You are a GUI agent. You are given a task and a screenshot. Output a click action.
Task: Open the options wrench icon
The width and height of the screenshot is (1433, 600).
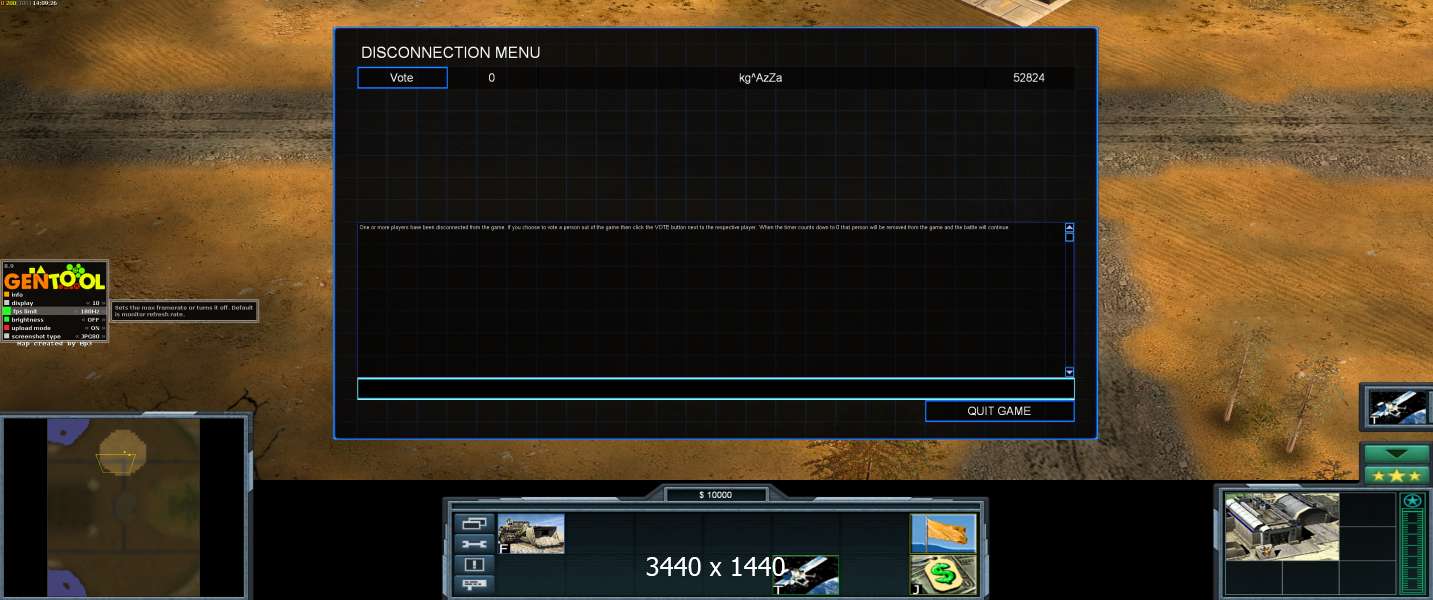474,544
